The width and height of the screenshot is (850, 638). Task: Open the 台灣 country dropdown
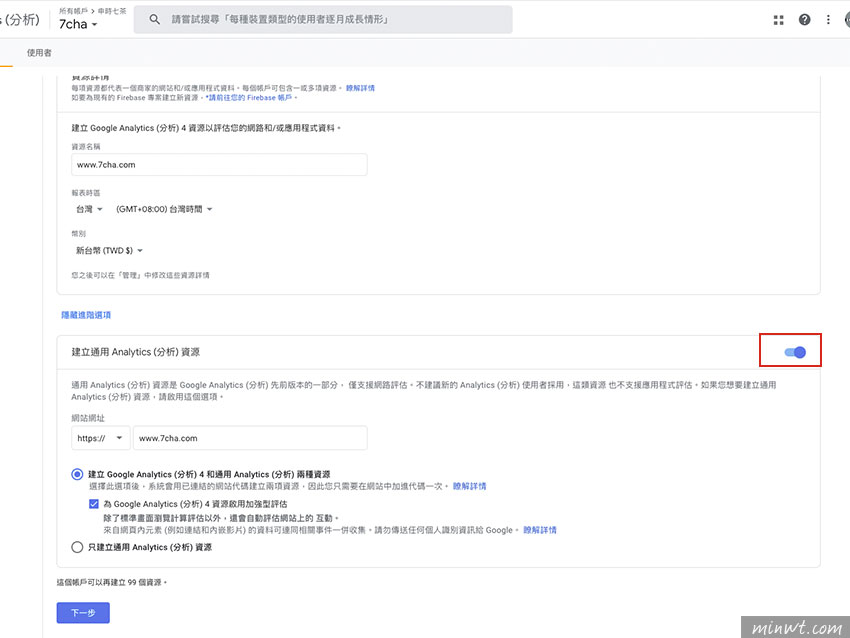click(x=89, y=209)
